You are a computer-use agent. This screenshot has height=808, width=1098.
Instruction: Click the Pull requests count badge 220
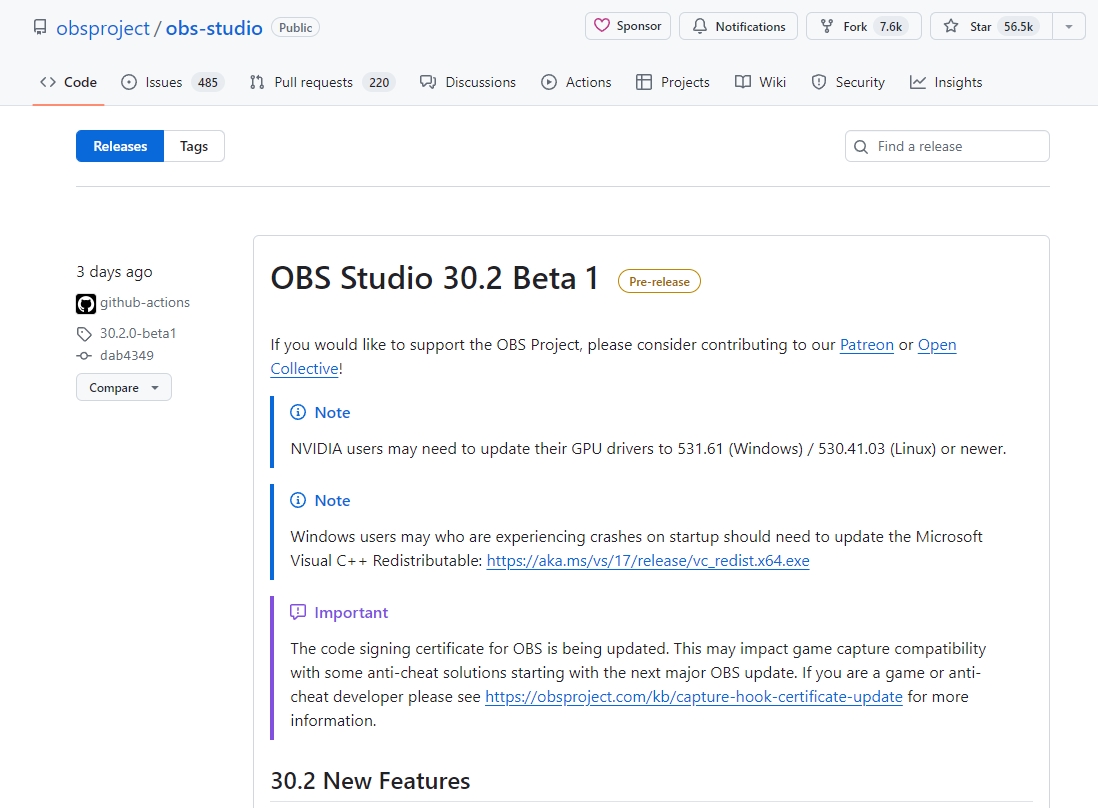(379, 83)
